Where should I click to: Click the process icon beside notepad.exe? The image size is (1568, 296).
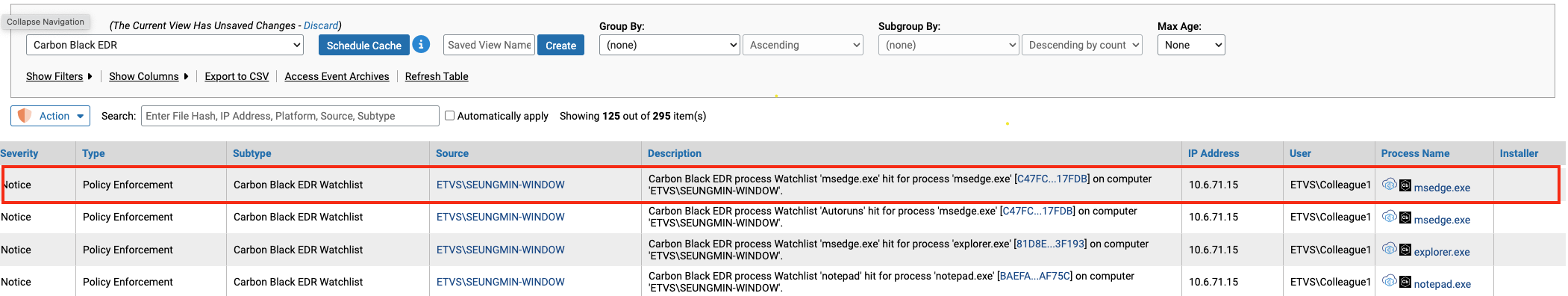[1405, 282]
